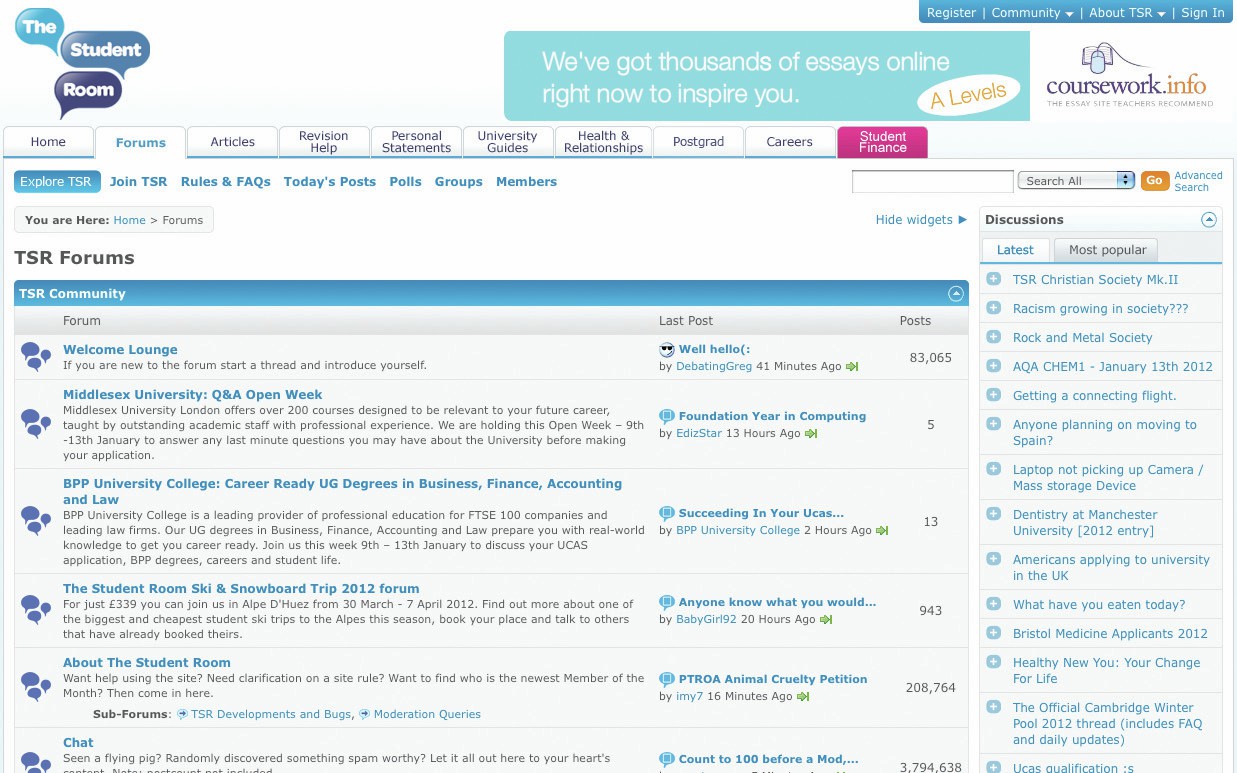This screenshot has width=1237, height=773.
Task: Open Join TSR link
Action: [x=139, y=182]
